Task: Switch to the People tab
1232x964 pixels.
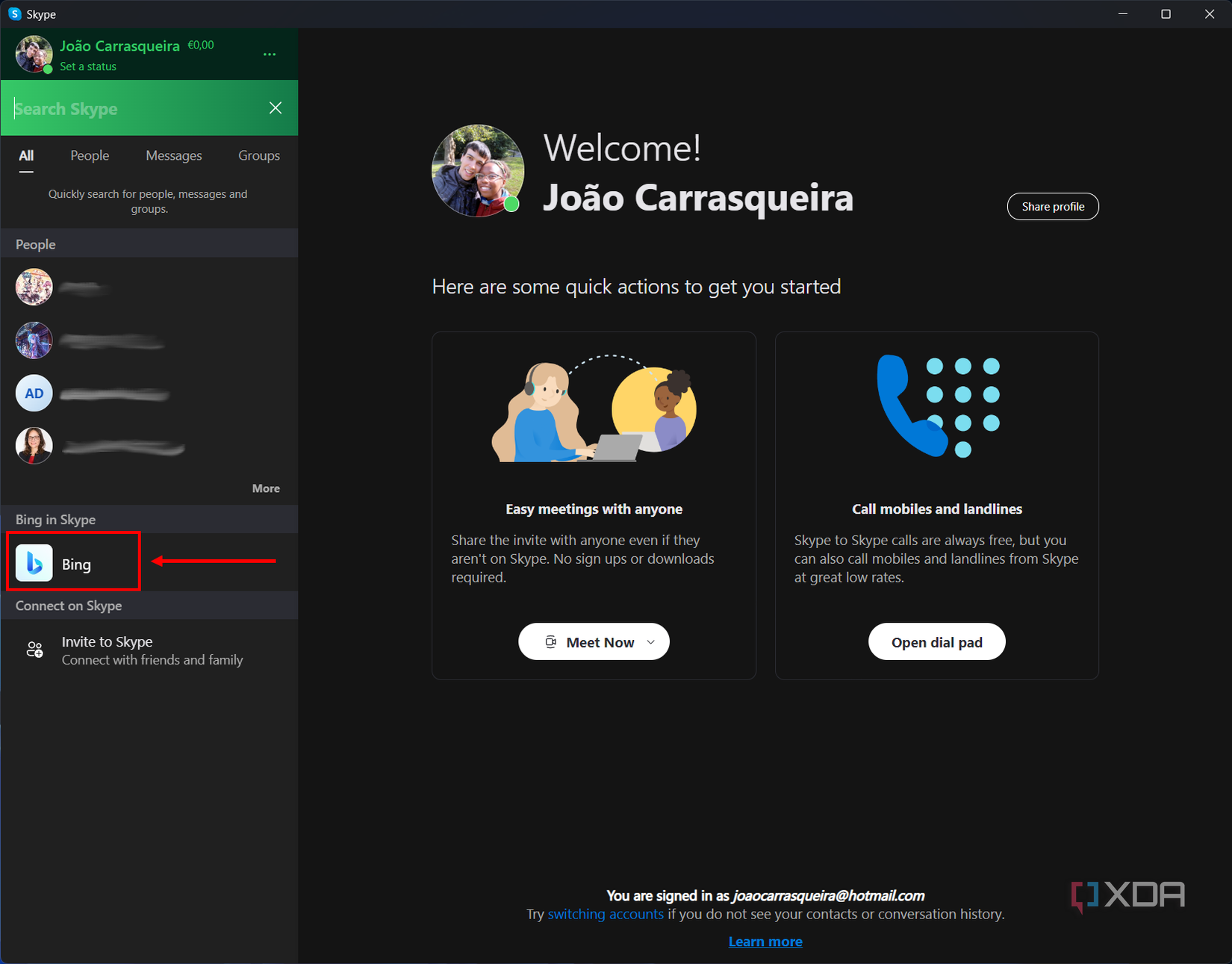Action: click(x=90, y=155)
